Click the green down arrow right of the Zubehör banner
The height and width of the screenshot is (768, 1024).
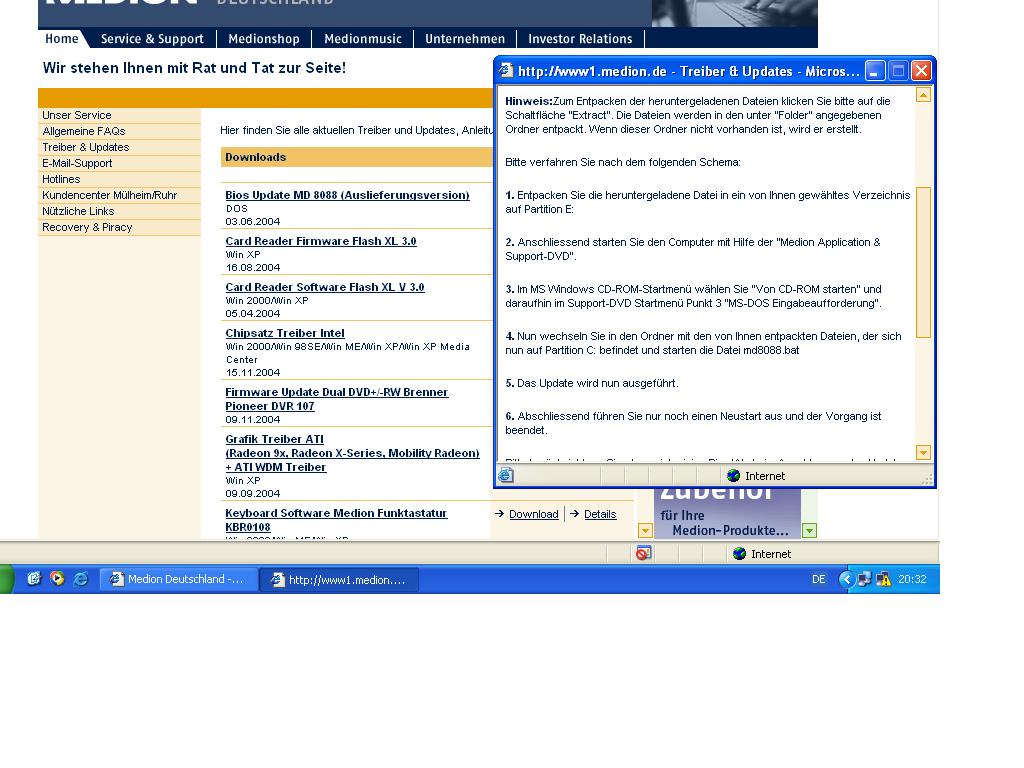point(809,530)
